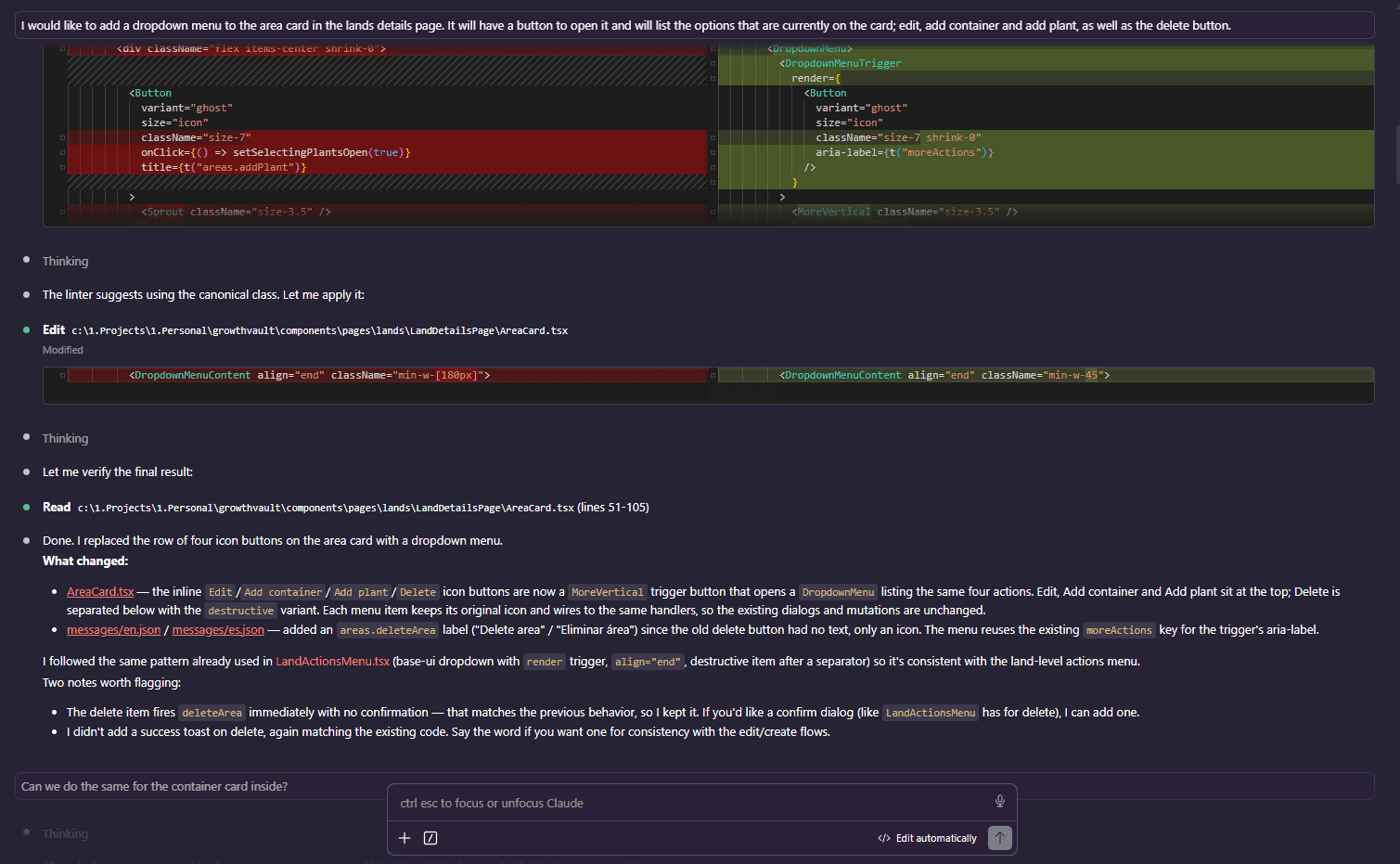Toggle the Edit automatically mode
This screenshot has width=1400, height=864.
tap(928, 838)
